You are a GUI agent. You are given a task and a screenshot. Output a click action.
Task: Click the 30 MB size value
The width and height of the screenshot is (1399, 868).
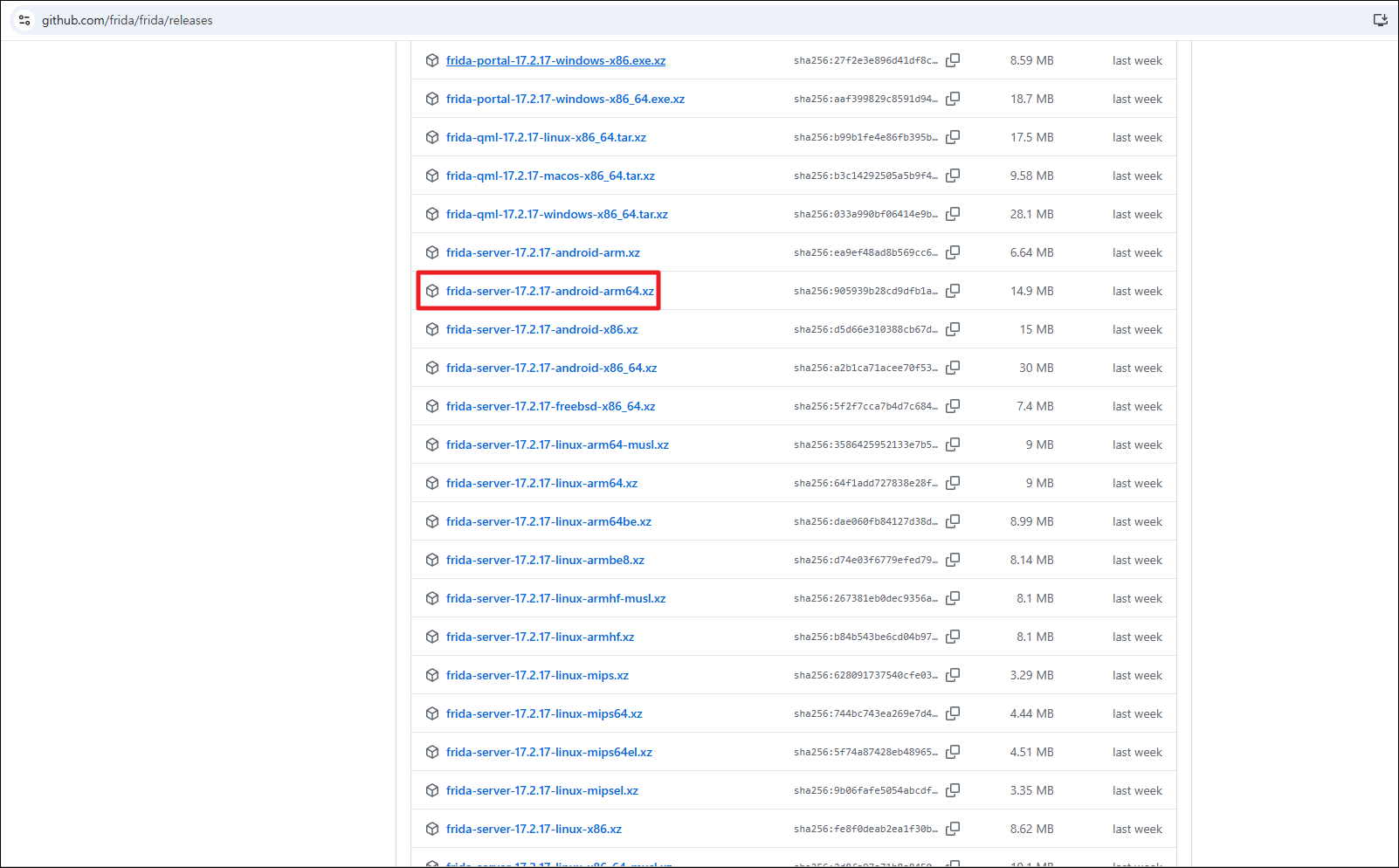pos(1037,368)
